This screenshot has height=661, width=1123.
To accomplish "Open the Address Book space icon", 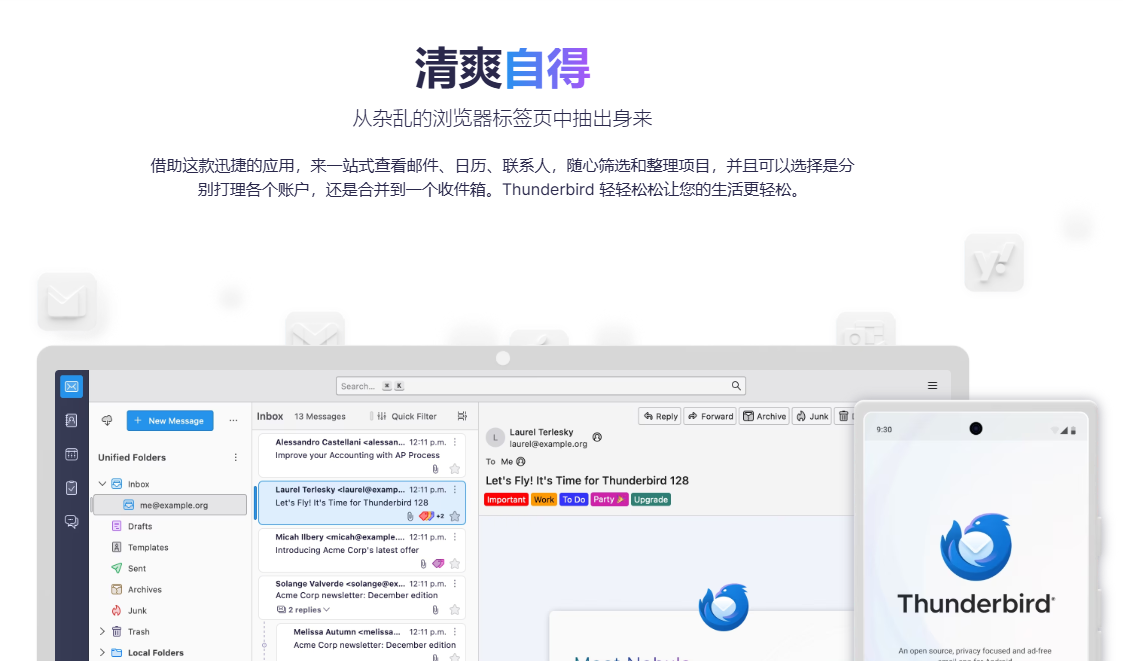I will (72, 420).
